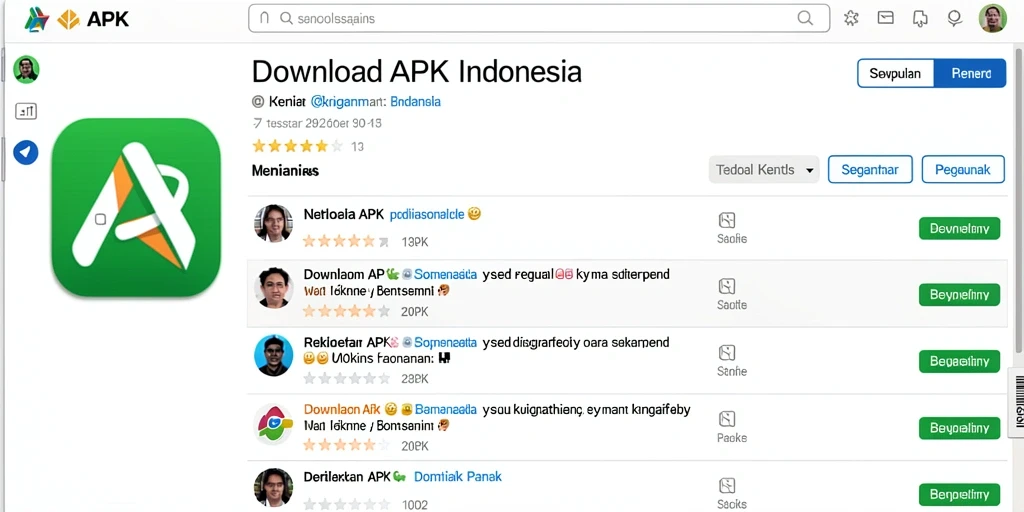This screenshot has width=1024, height=512.
Task: Click the Sanhe icon in Rekloefan APK row
Action: pos(727,353)
